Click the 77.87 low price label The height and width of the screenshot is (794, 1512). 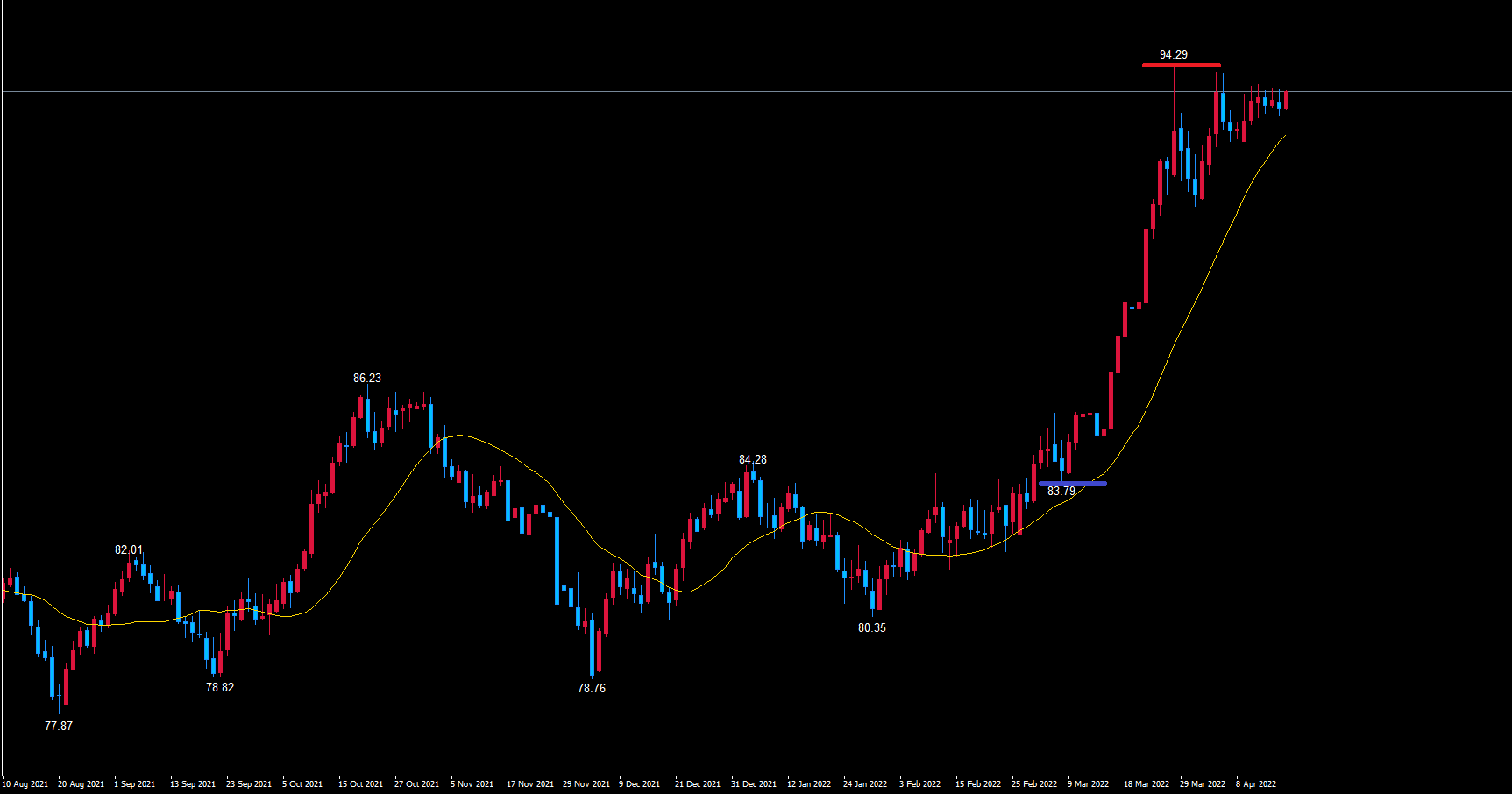click(59, 726)
